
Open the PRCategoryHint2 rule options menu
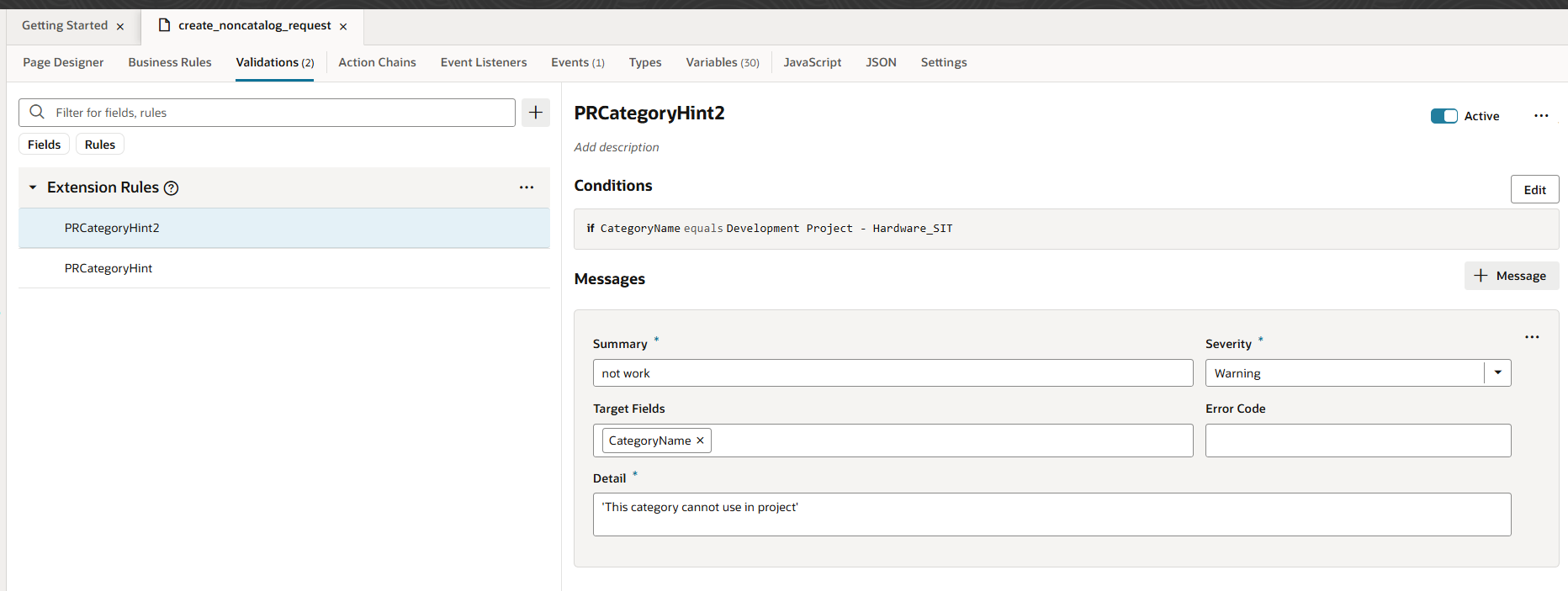(1541, 116)
